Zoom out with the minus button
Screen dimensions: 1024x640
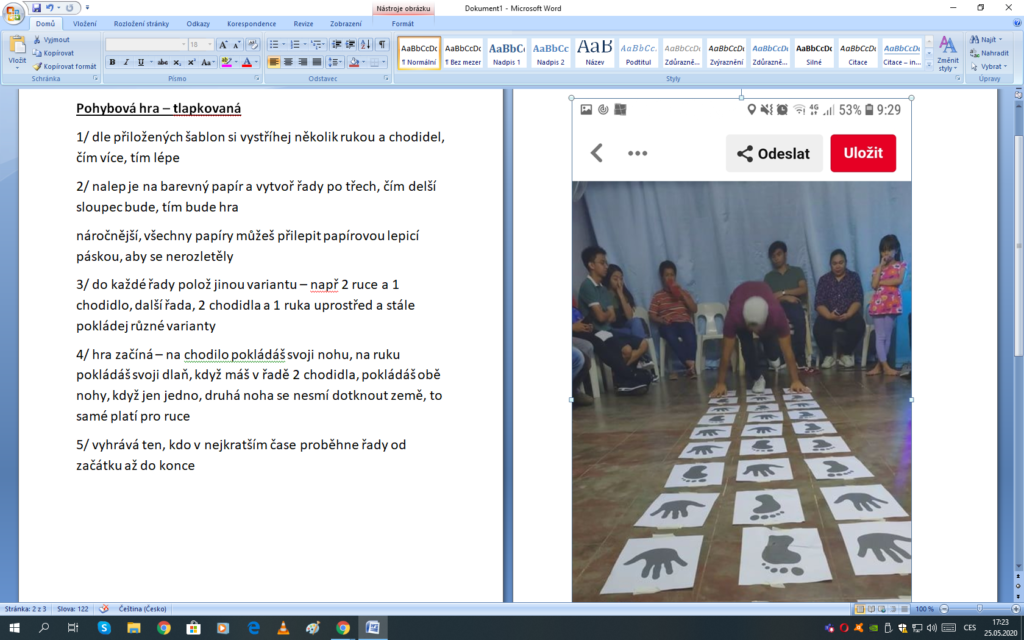(x=944, y=609)
